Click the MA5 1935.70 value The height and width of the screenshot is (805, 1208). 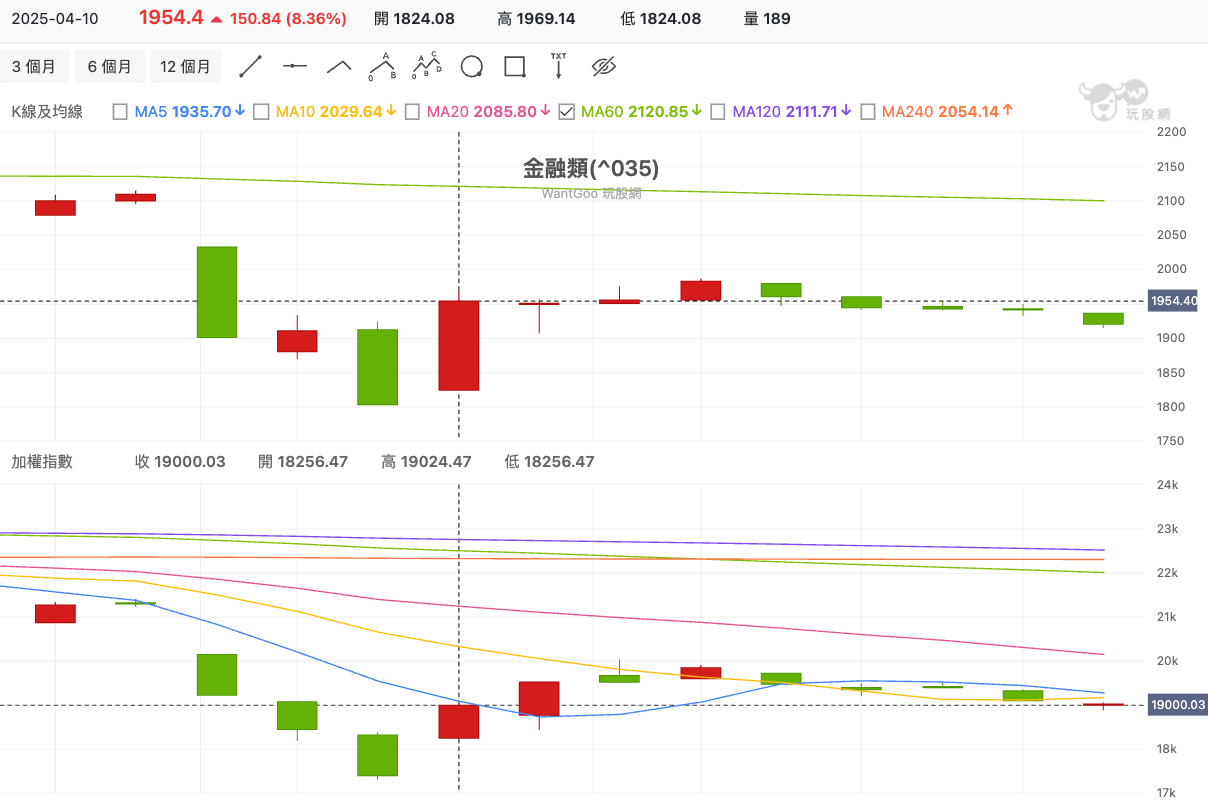point(190,112)
